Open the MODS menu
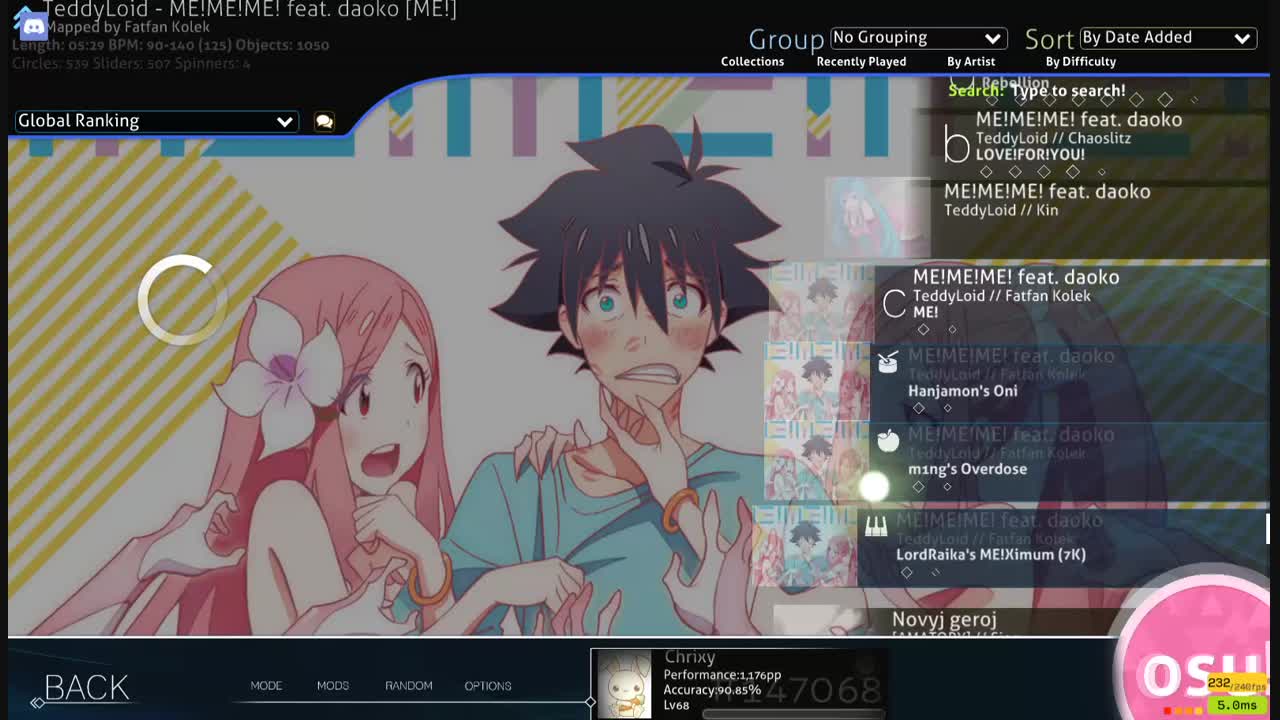Image resolution: width=1280 pixels, height=720 pixels. coord(333,686)
